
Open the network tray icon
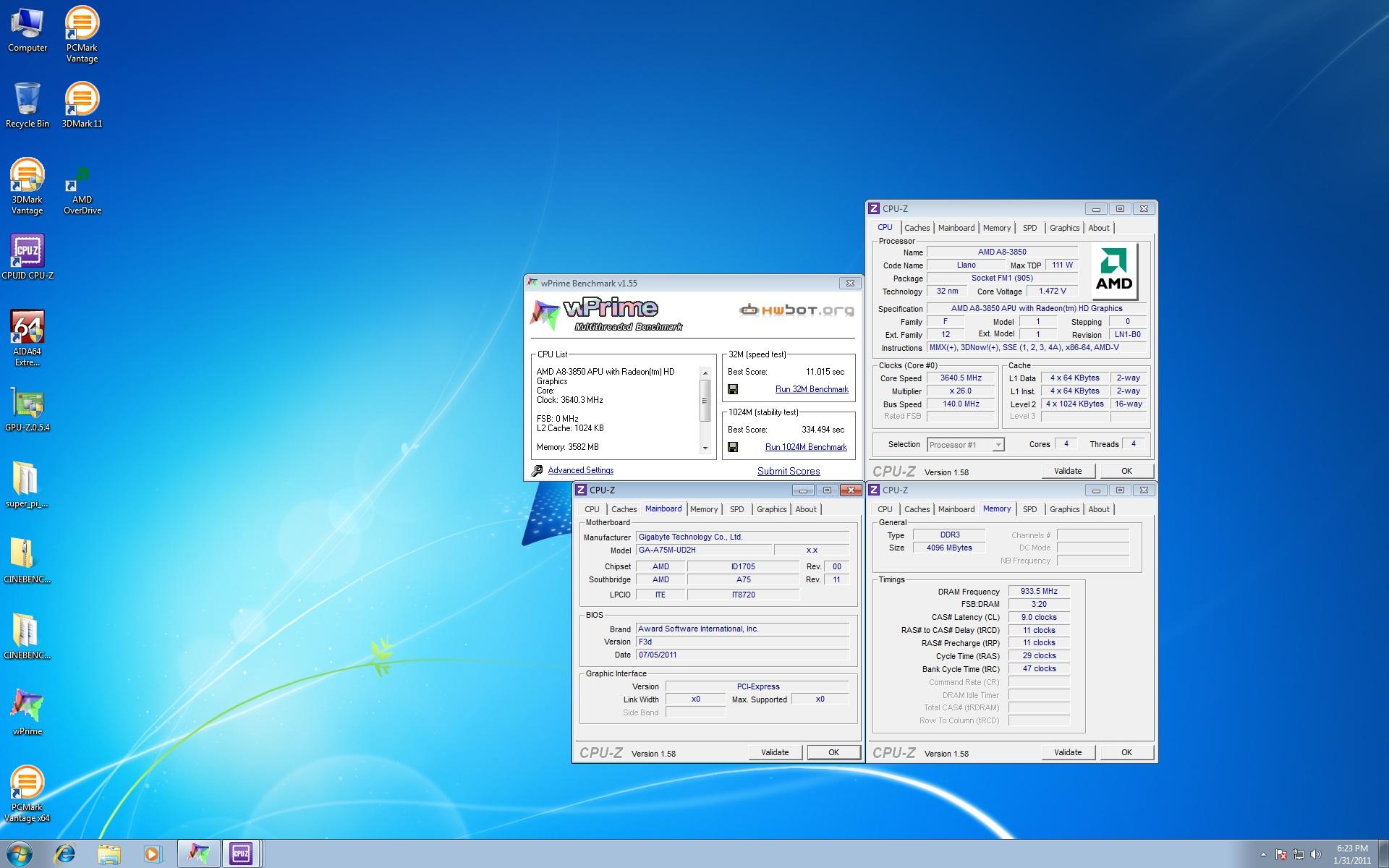click(1298, 854)
